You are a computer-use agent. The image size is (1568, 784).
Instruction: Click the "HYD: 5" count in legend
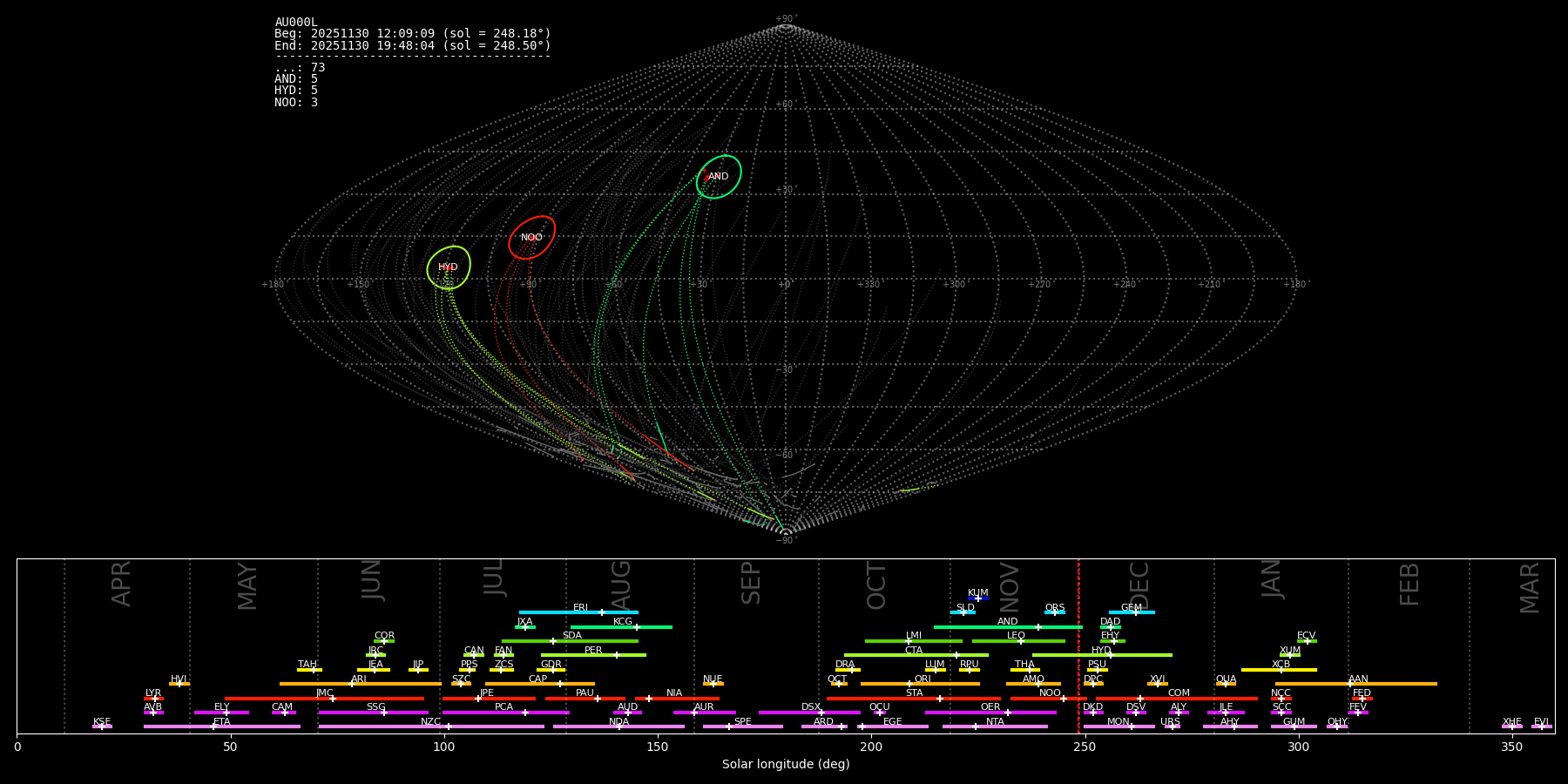tap(296, 91)
